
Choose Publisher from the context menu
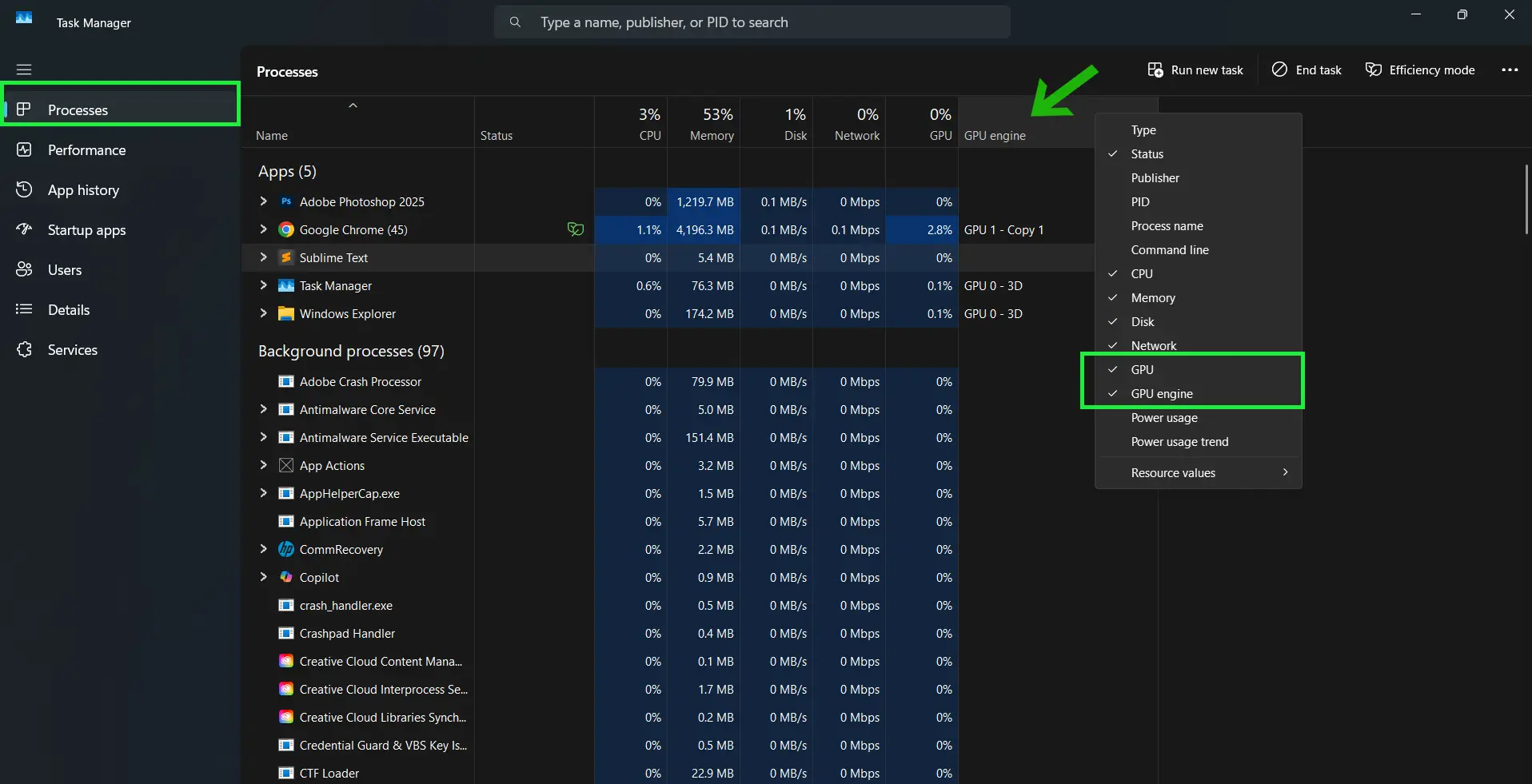pyautogui.click(x=1156, y=177)
